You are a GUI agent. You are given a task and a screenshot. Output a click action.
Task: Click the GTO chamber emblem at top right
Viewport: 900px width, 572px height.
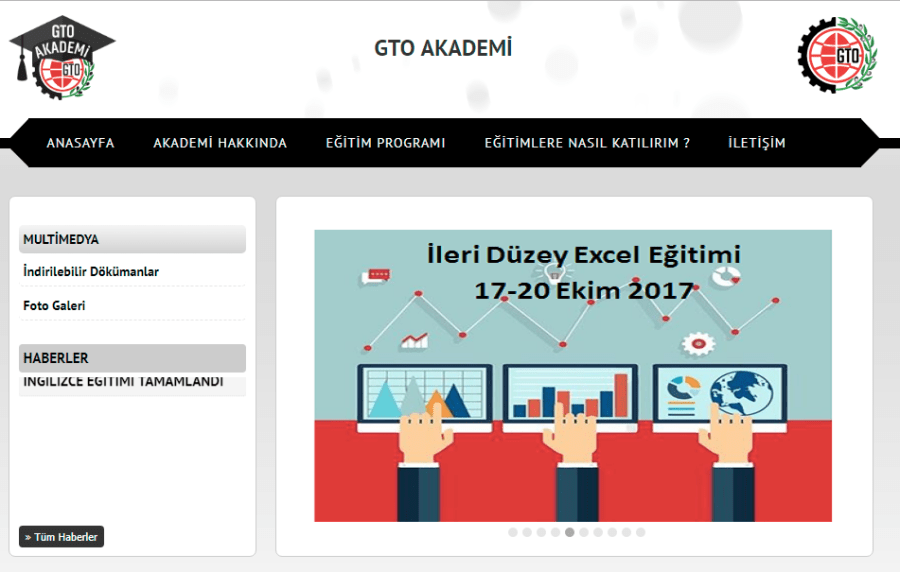(837, 55)
